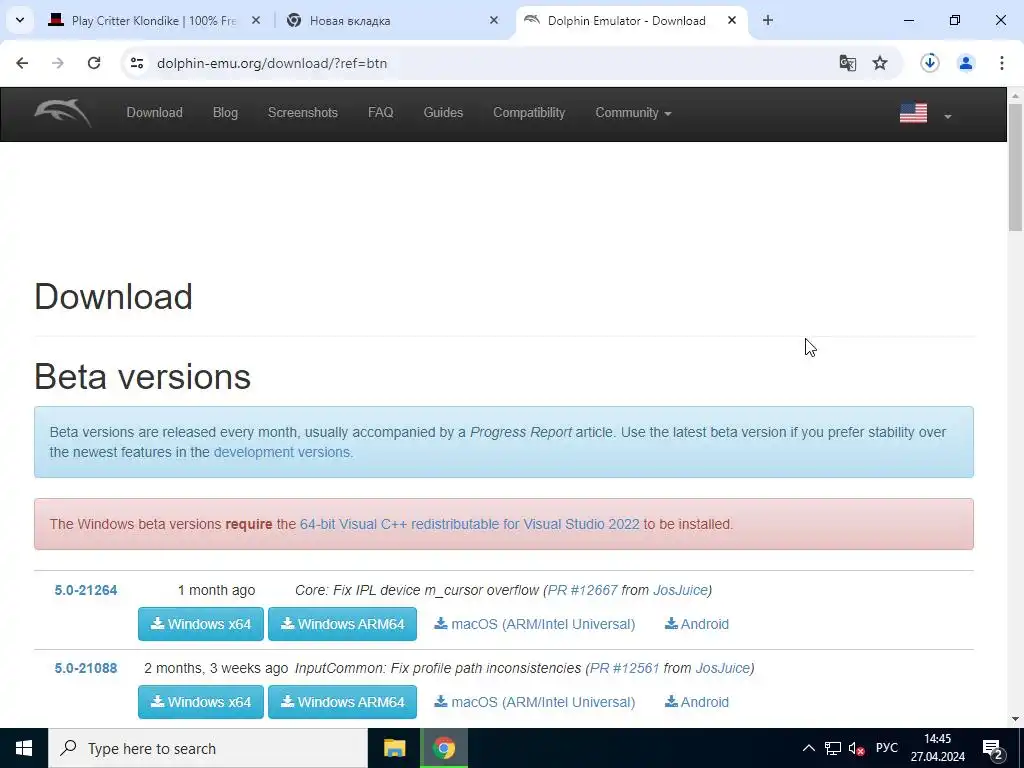Go back to the previous page

click(x=22, y=63)
